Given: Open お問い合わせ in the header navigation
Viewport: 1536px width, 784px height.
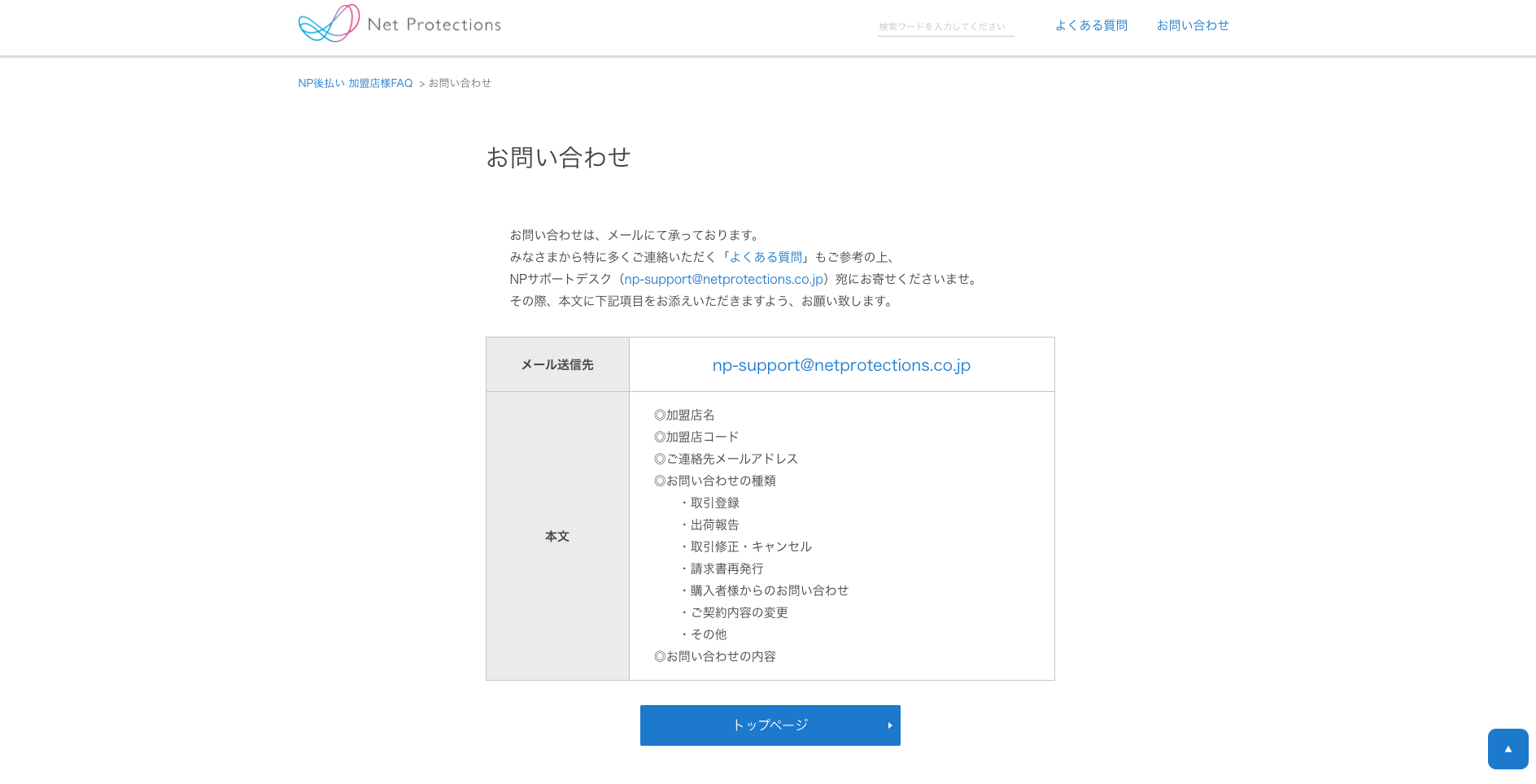Looking at the screenshot, I should coord(1193,25).
